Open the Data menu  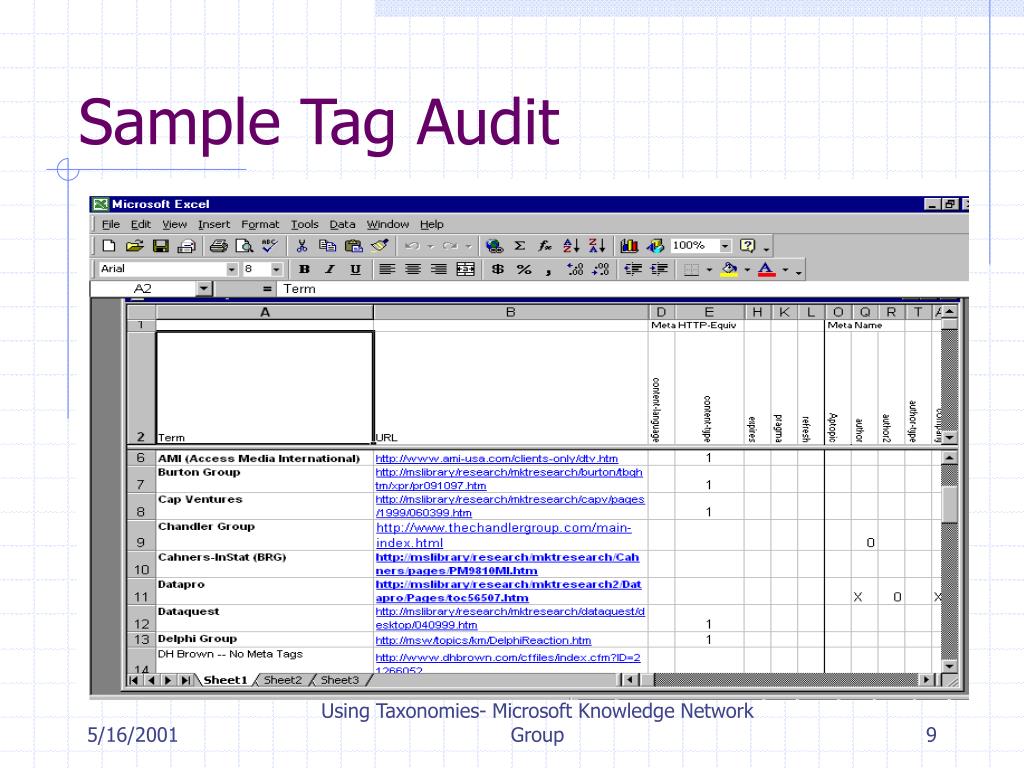(342, 224)
